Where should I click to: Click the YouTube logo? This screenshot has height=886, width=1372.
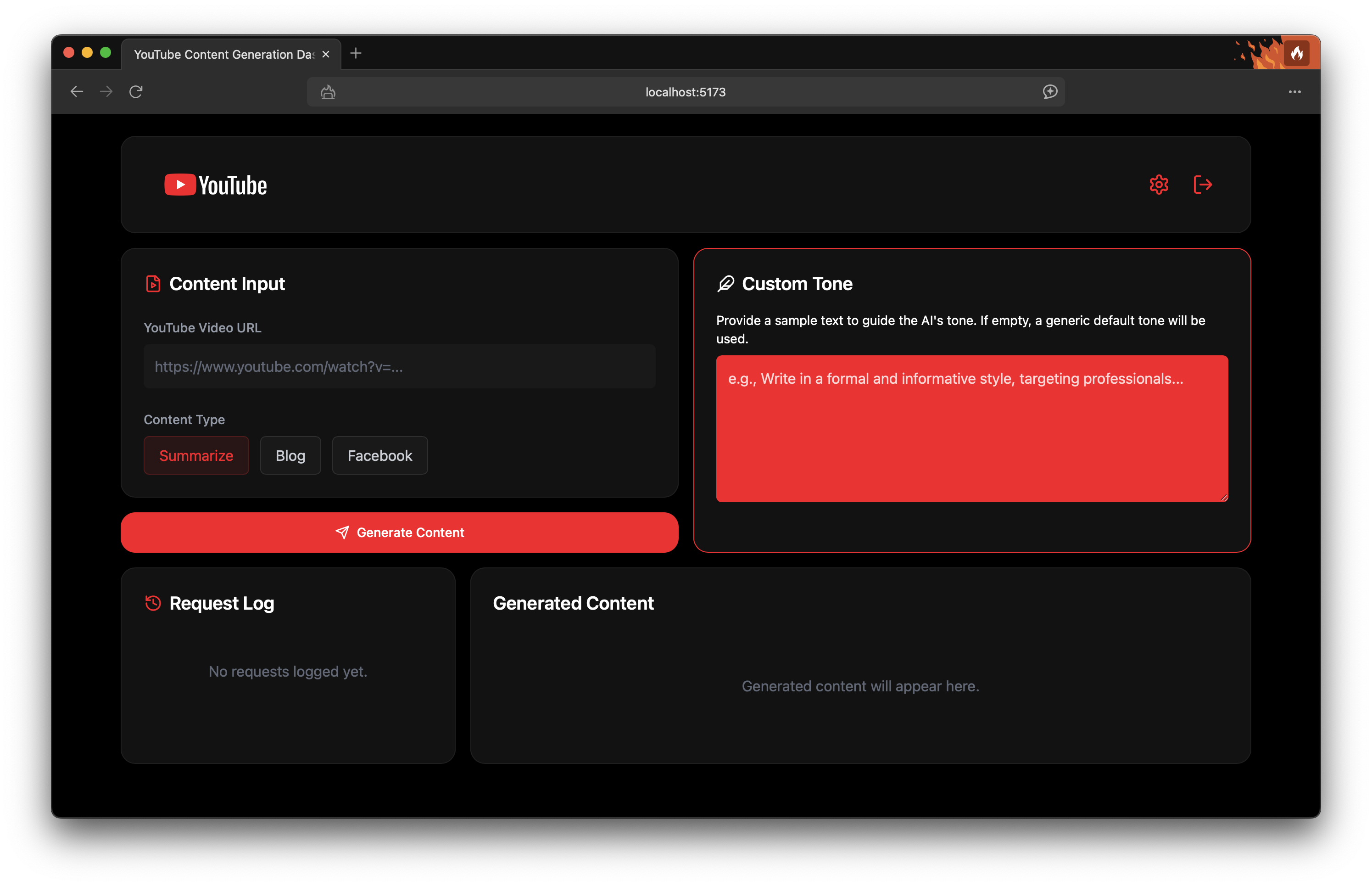(216, 185)
